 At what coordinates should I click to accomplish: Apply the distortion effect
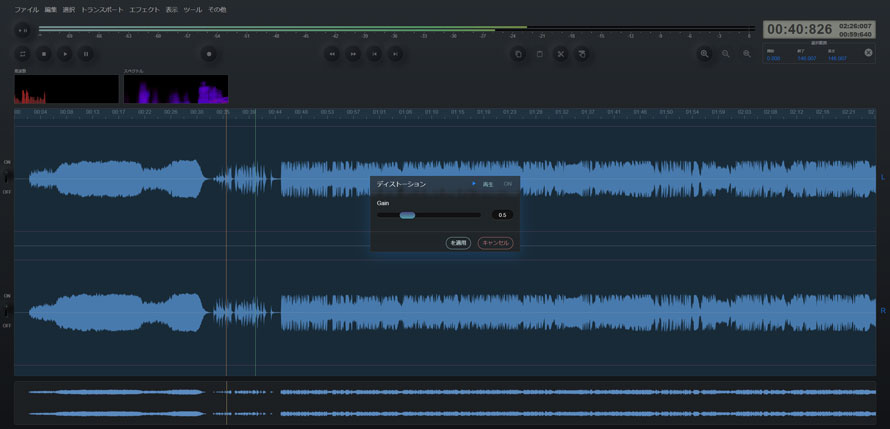coord(458,243)
